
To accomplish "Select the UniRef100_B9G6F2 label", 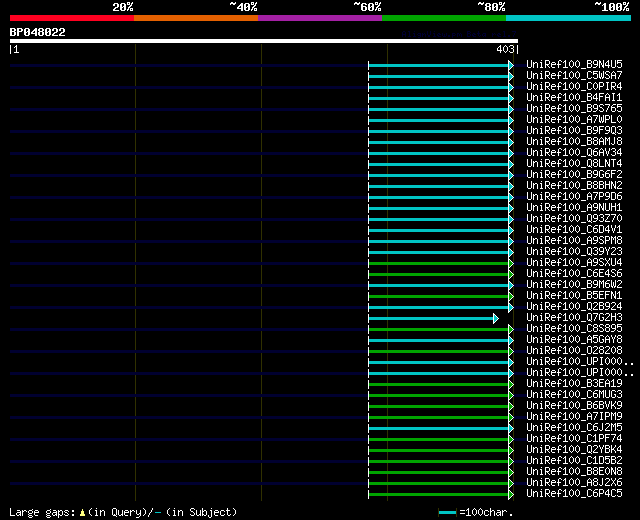I will (x=574, y=174).
